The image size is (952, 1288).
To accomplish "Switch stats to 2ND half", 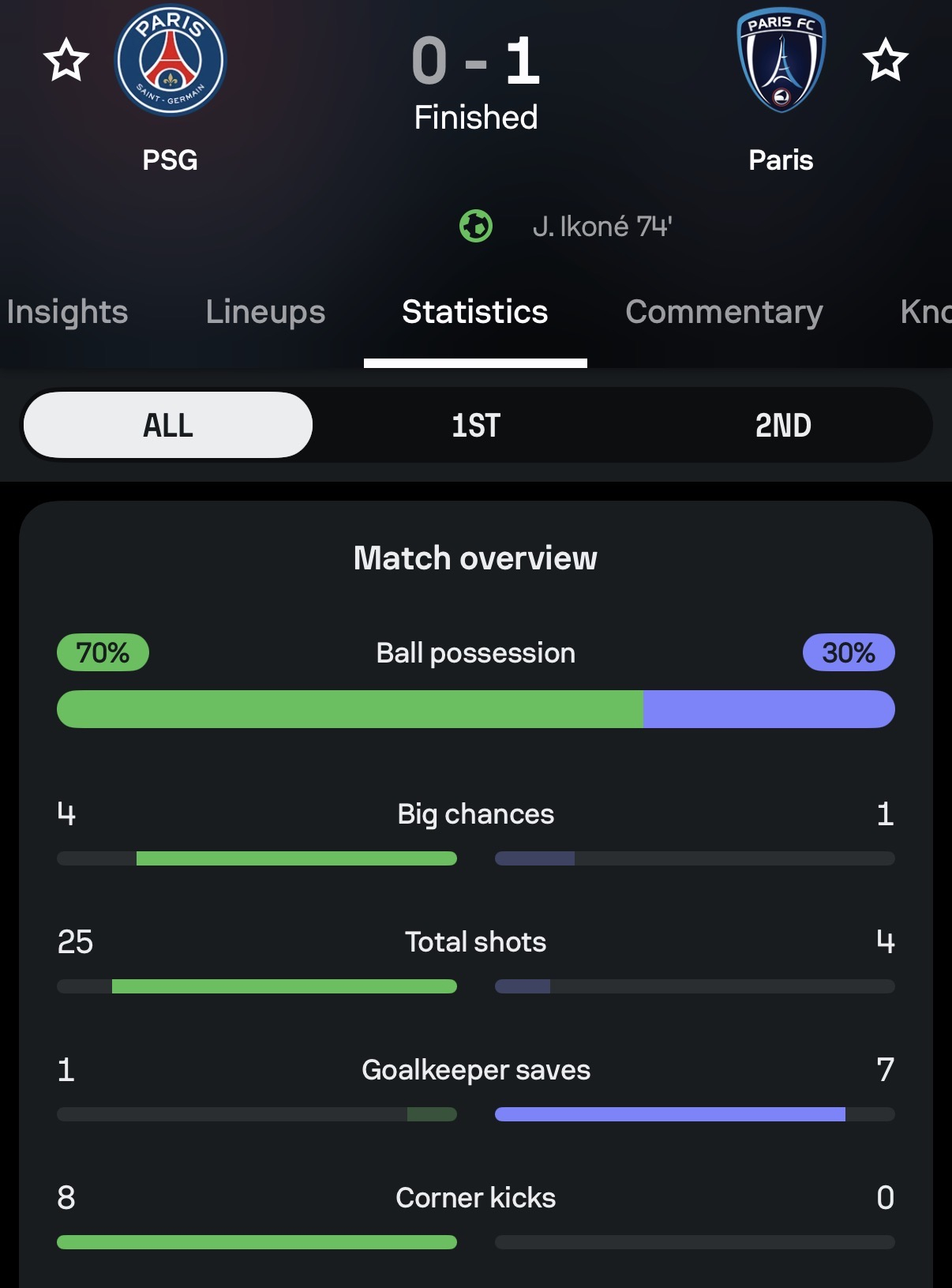I will (x=783, y=426).
